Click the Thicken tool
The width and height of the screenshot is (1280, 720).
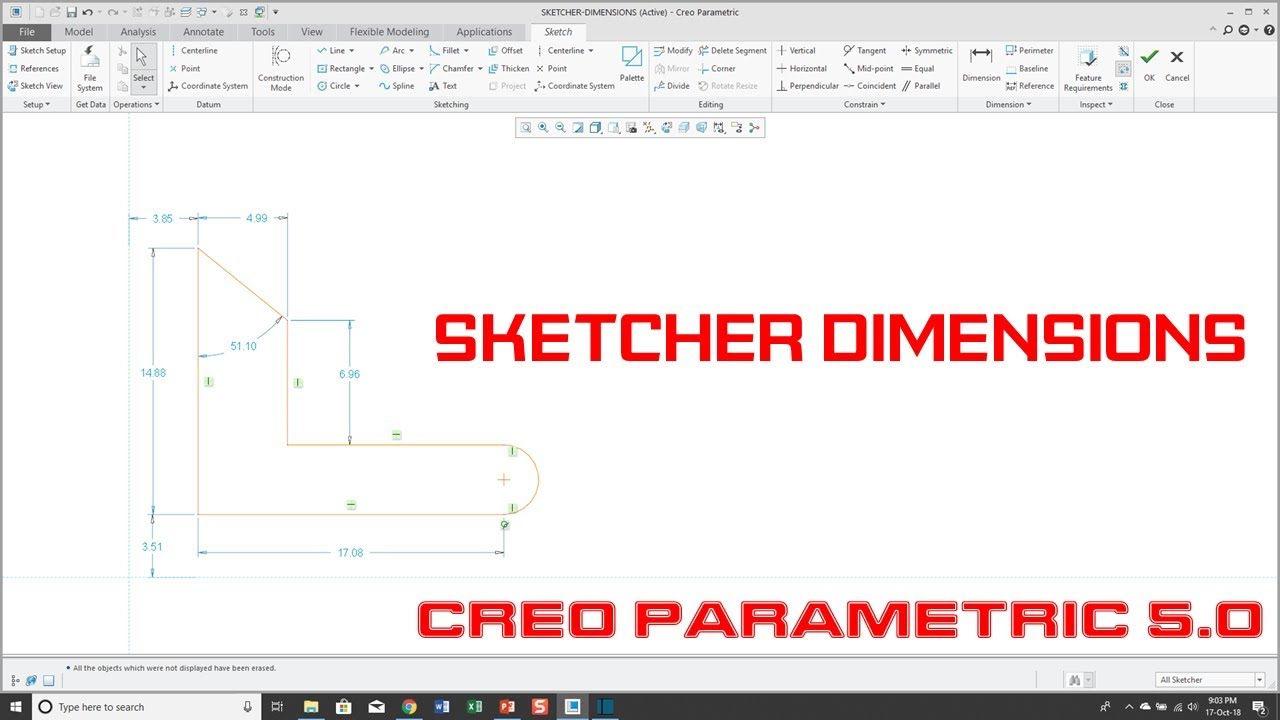click(x=508, y=68)
